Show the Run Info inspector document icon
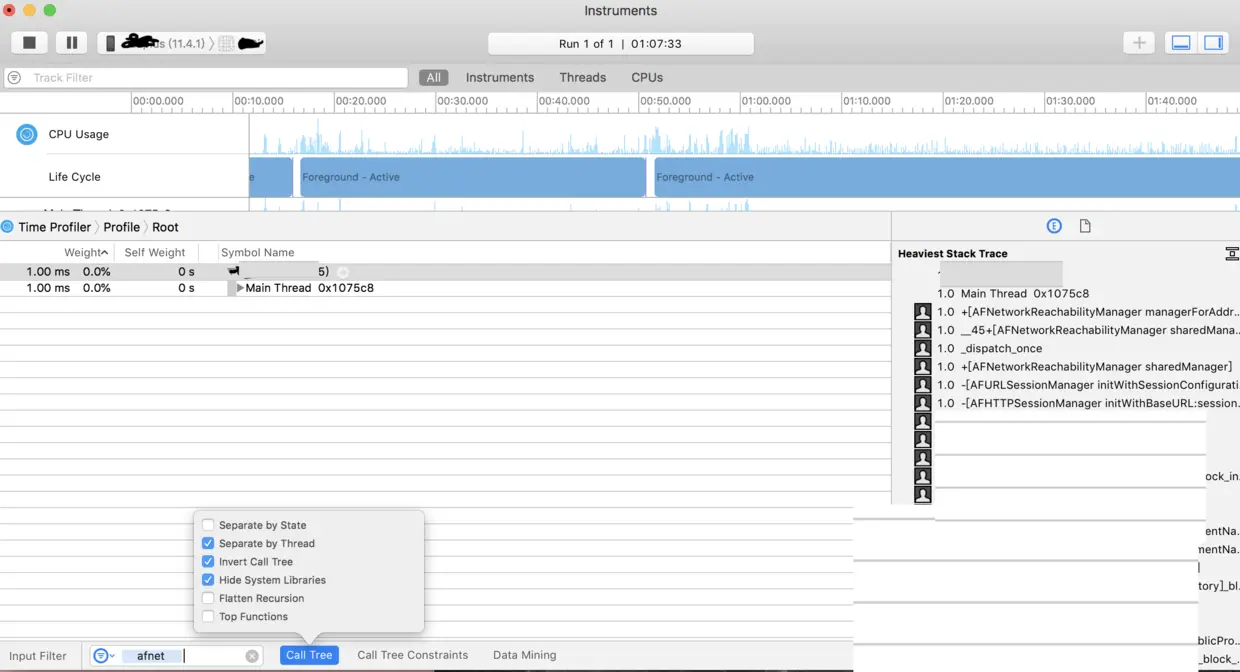 1085,226
